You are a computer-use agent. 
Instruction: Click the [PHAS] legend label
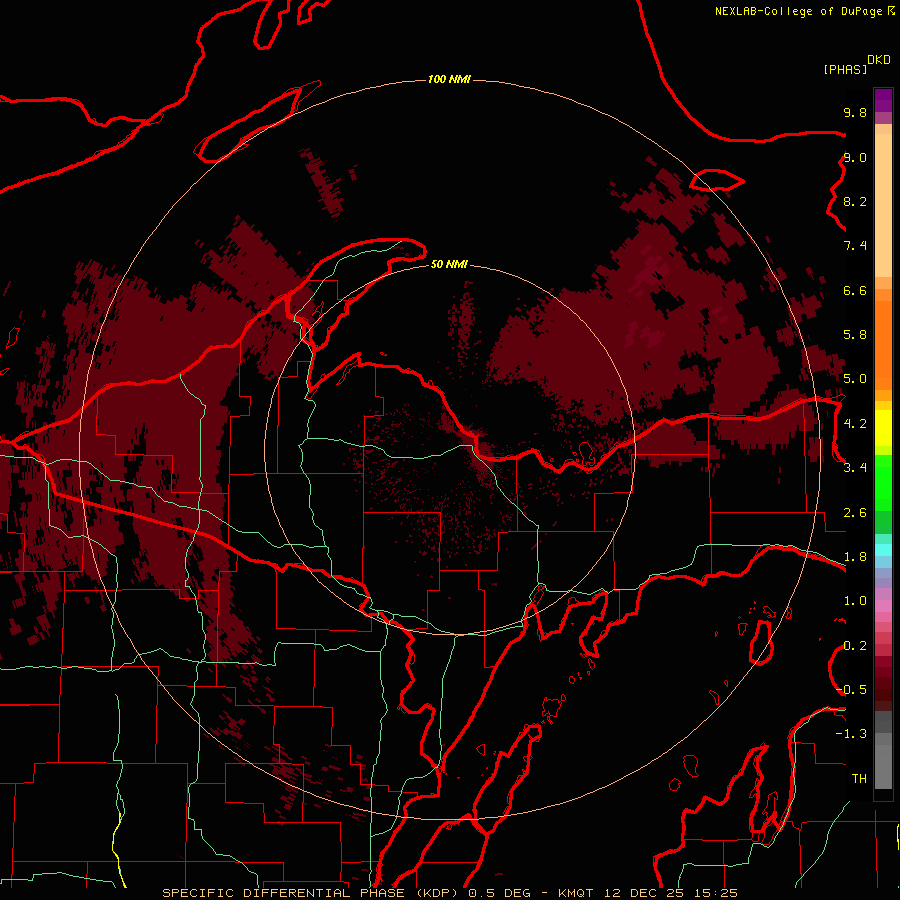tap(845, 69)
